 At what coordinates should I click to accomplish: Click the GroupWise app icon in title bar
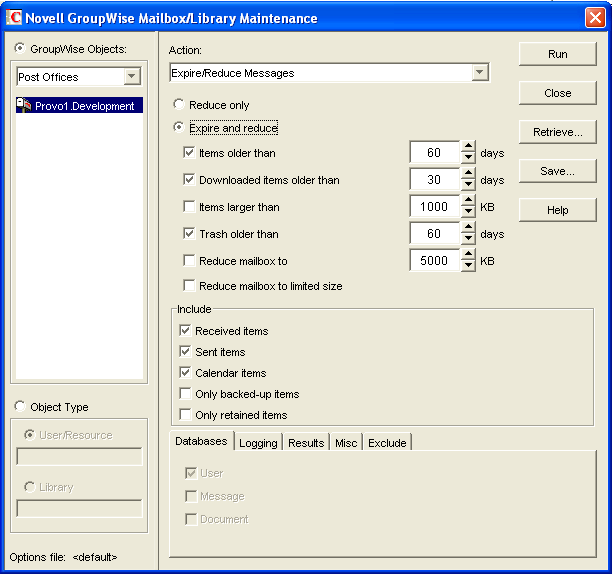click(x=14, y=18)
